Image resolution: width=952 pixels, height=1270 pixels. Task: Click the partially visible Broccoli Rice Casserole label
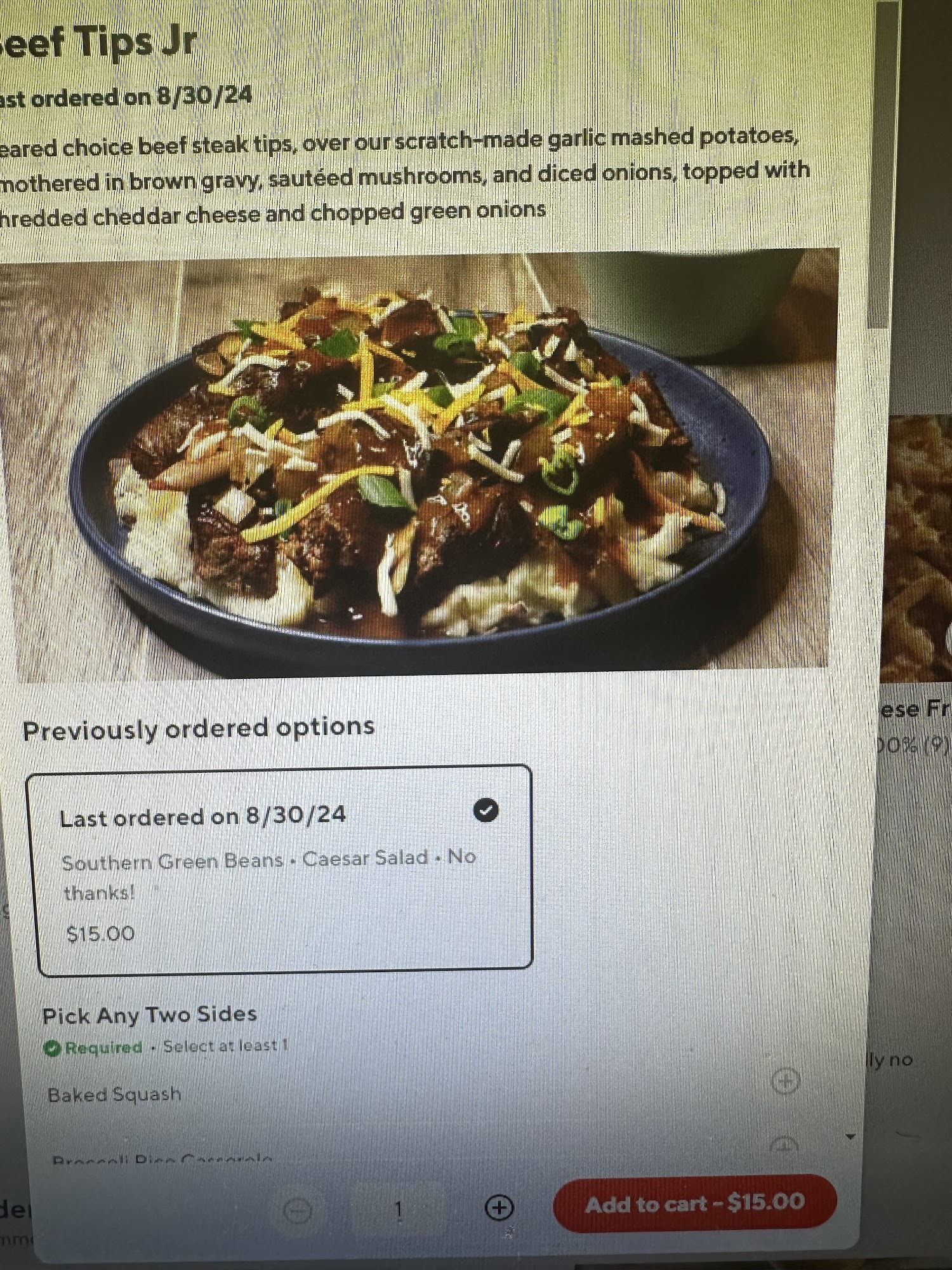click(162, 1158)
